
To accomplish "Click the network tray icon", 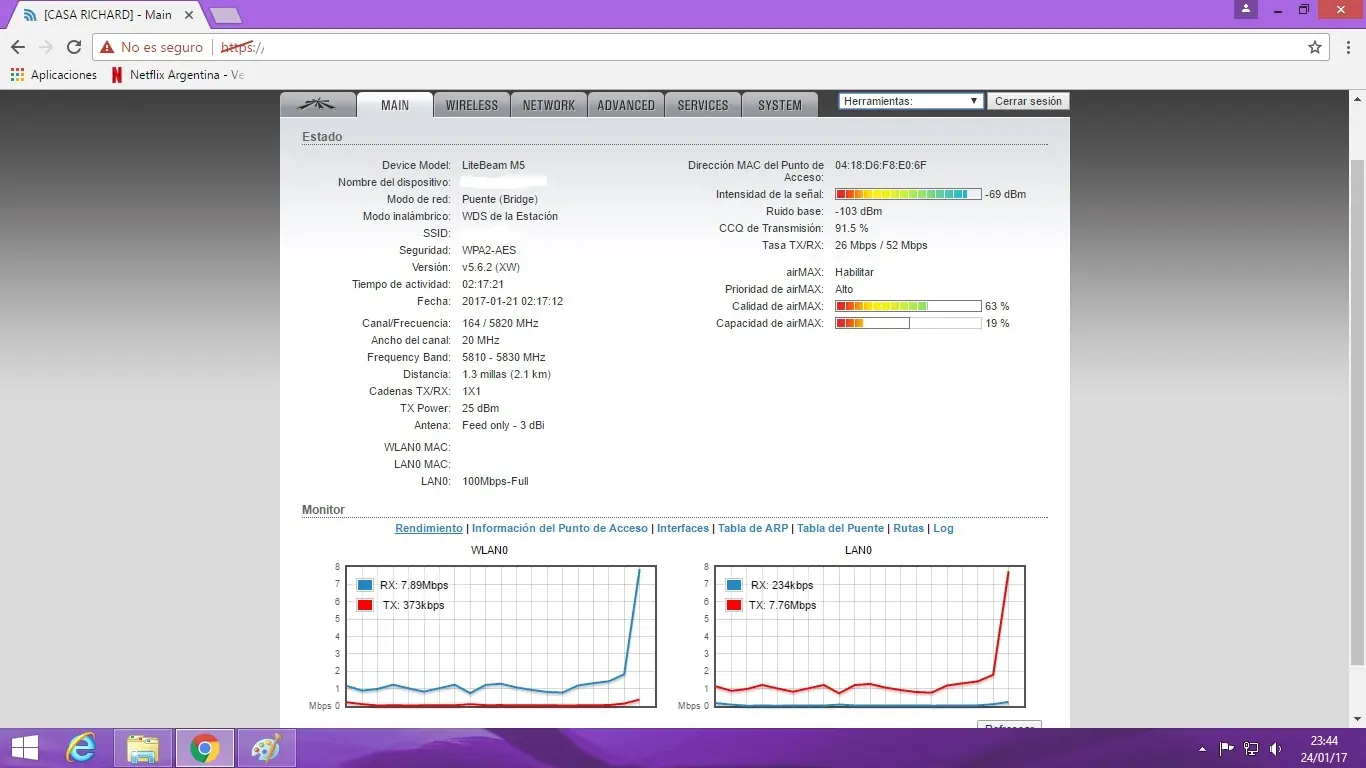I will (x=1251, y=748).
